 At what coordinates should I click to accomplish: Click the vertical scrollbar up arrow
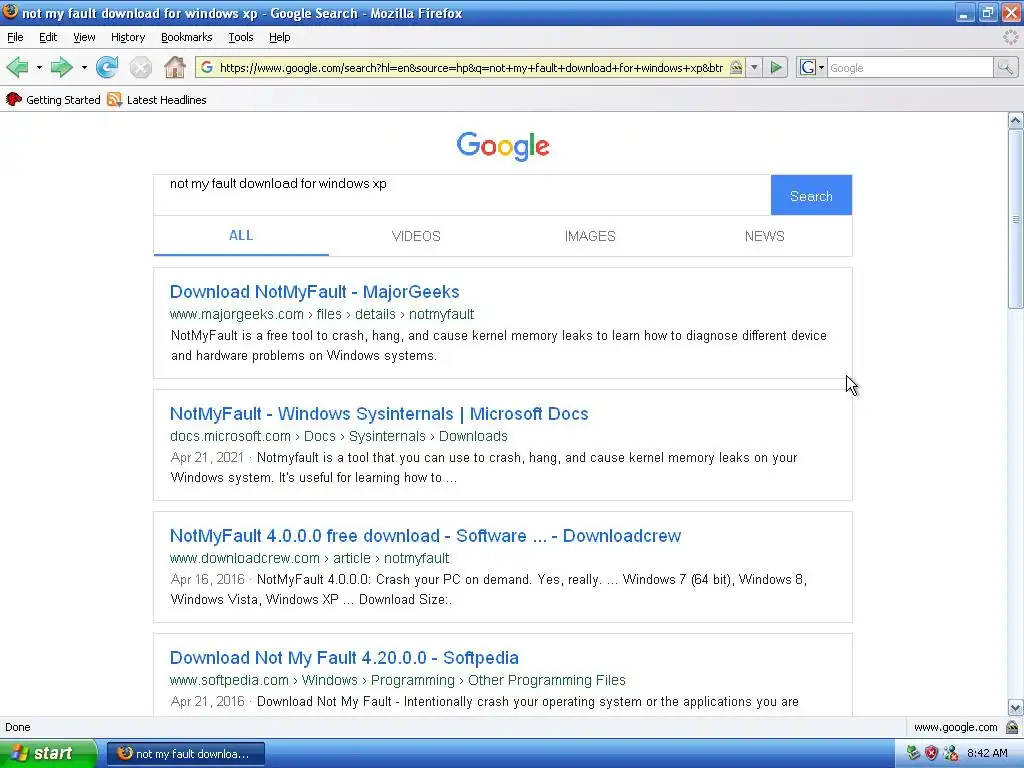click(1016, 120)
